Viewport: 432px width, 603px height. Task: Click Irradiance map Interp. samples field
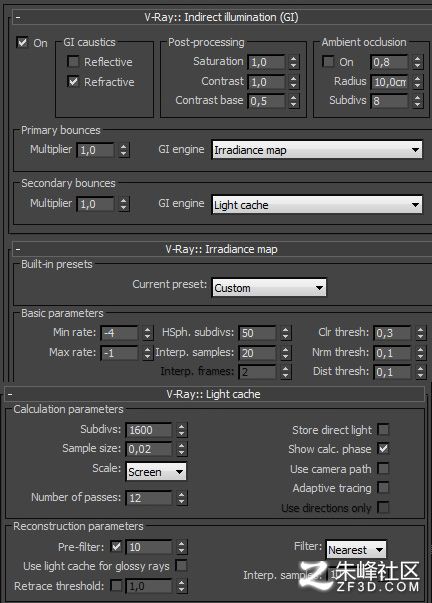[x=258, y=353]
